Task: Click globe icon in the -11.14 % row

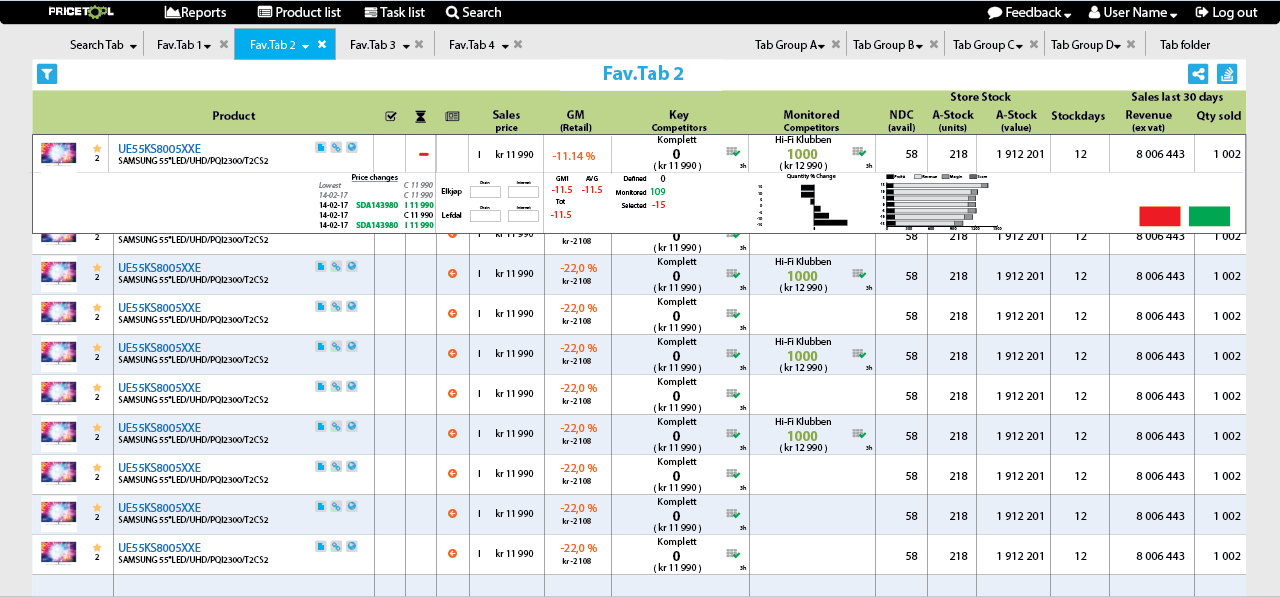Action: pos(351,147)
